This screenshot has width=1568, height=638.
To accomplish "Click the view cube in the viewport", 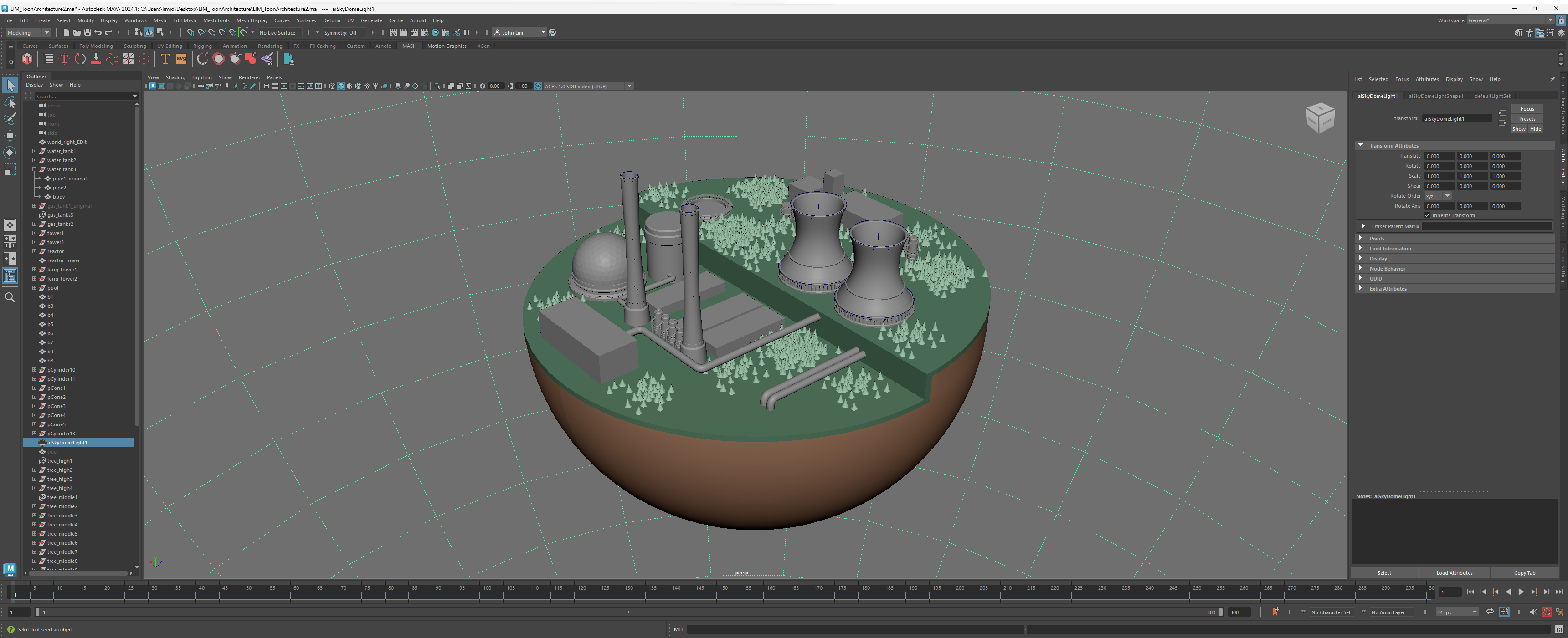I will click(x=1320, y=117).
